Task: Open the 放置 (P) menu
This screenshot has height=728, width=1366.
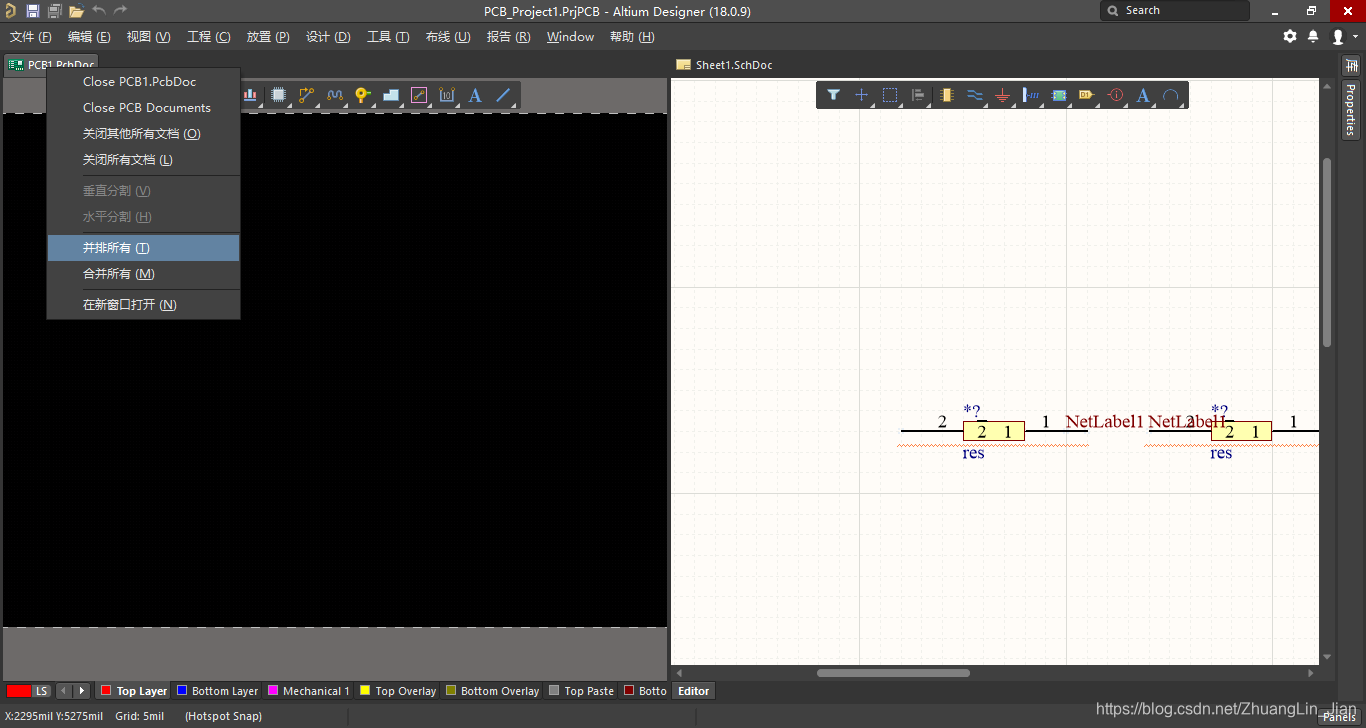Action: click(x=268, y=37)
